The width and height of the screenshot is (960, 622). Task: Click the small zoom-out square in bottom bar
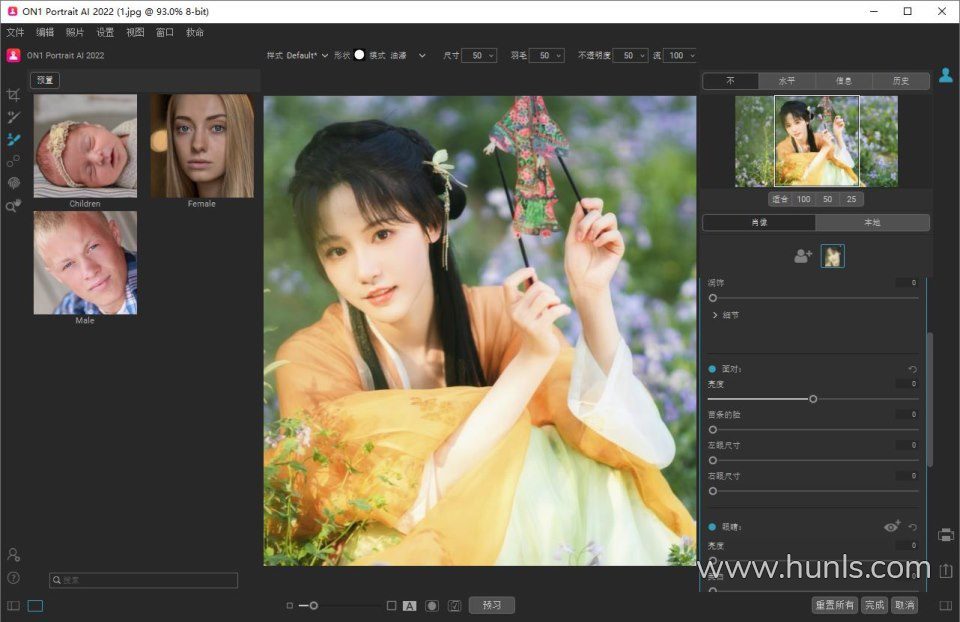[290, 605]
